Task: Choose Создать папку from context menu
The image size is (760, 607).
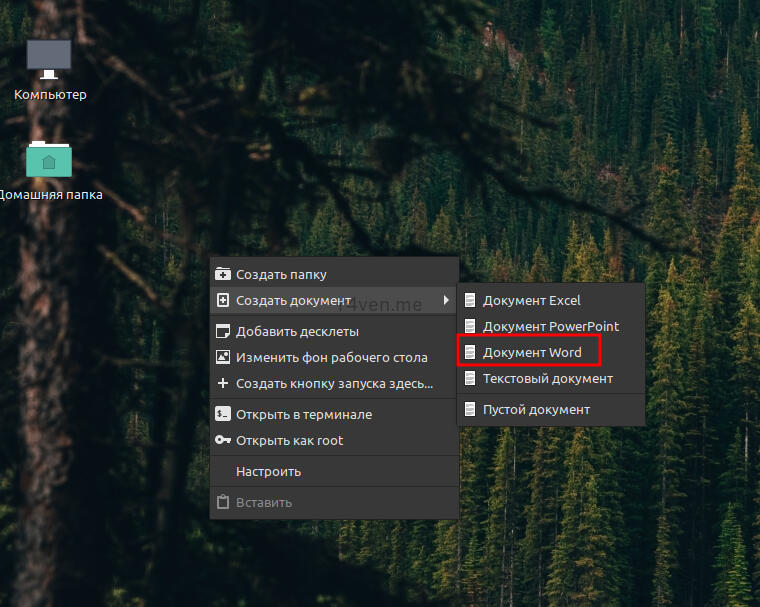Action: click(x=281, y=274)
